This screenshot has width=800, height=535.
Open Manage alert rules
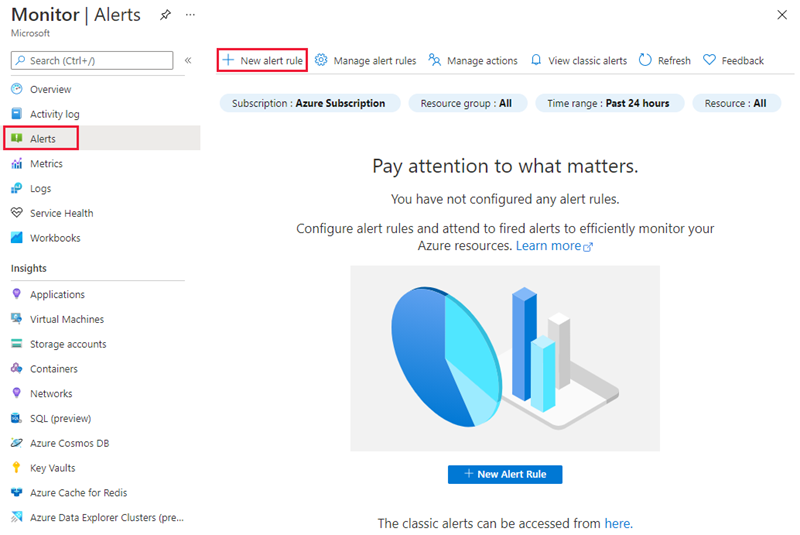point(374,60)
